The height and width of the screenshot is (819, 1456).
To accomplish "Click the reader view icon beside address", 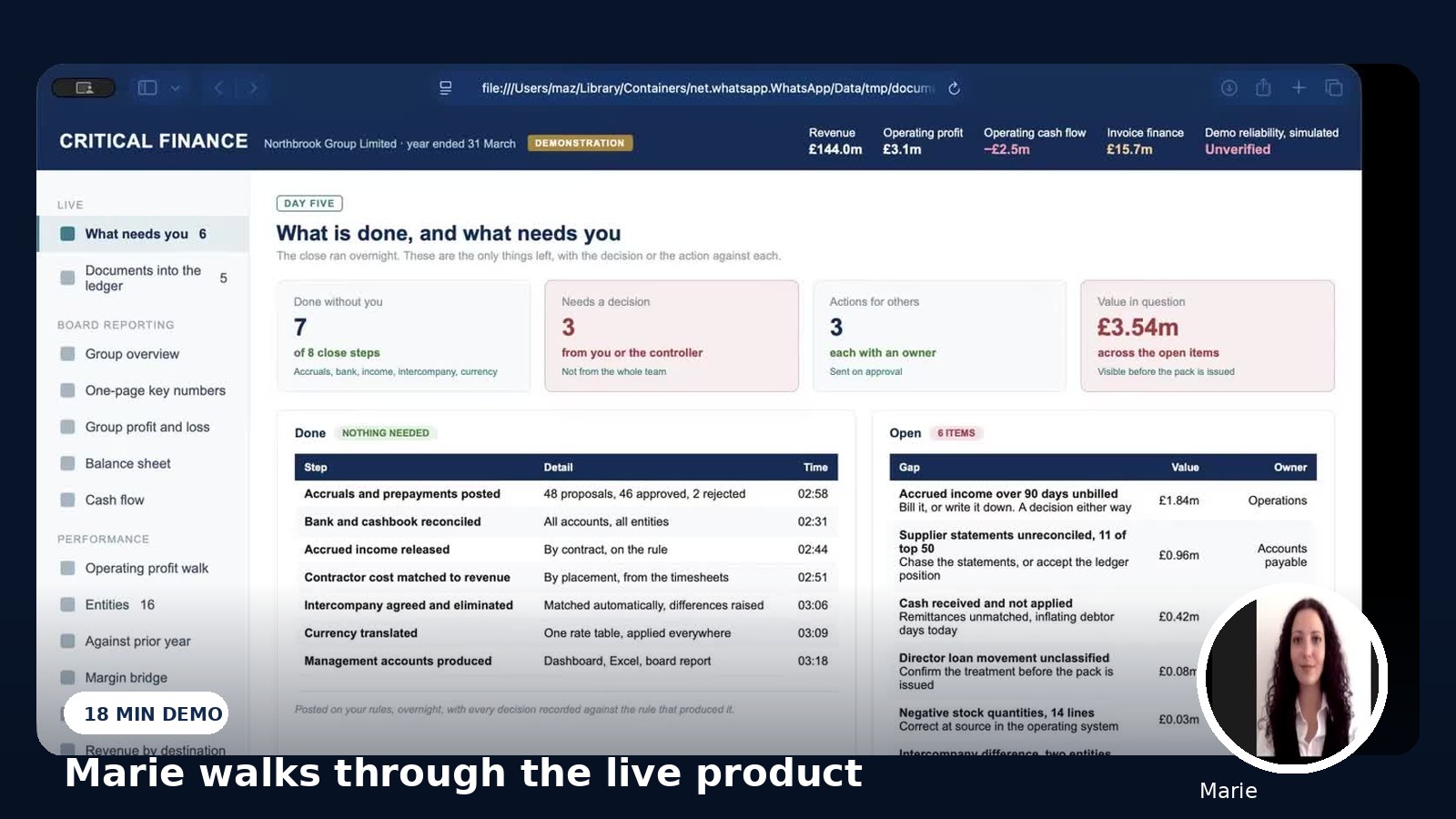I will point(446,88).
